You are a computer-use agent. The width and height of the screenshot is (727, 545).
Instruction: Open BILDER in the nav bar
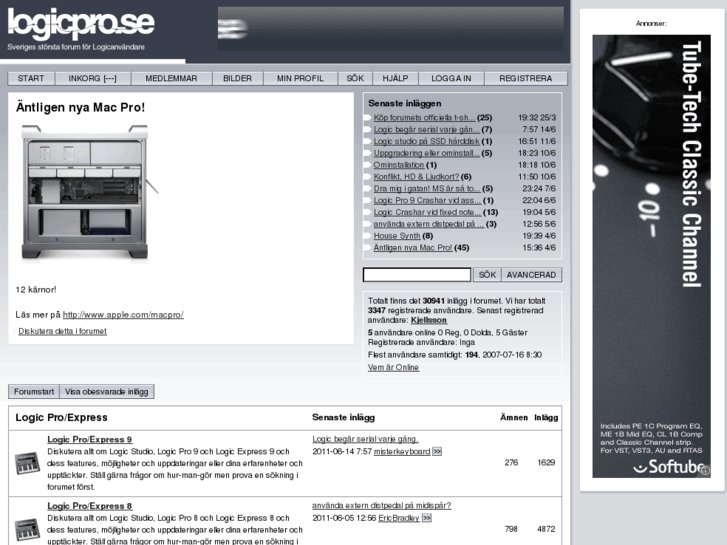pyautogui.click(x=237, y=78)
